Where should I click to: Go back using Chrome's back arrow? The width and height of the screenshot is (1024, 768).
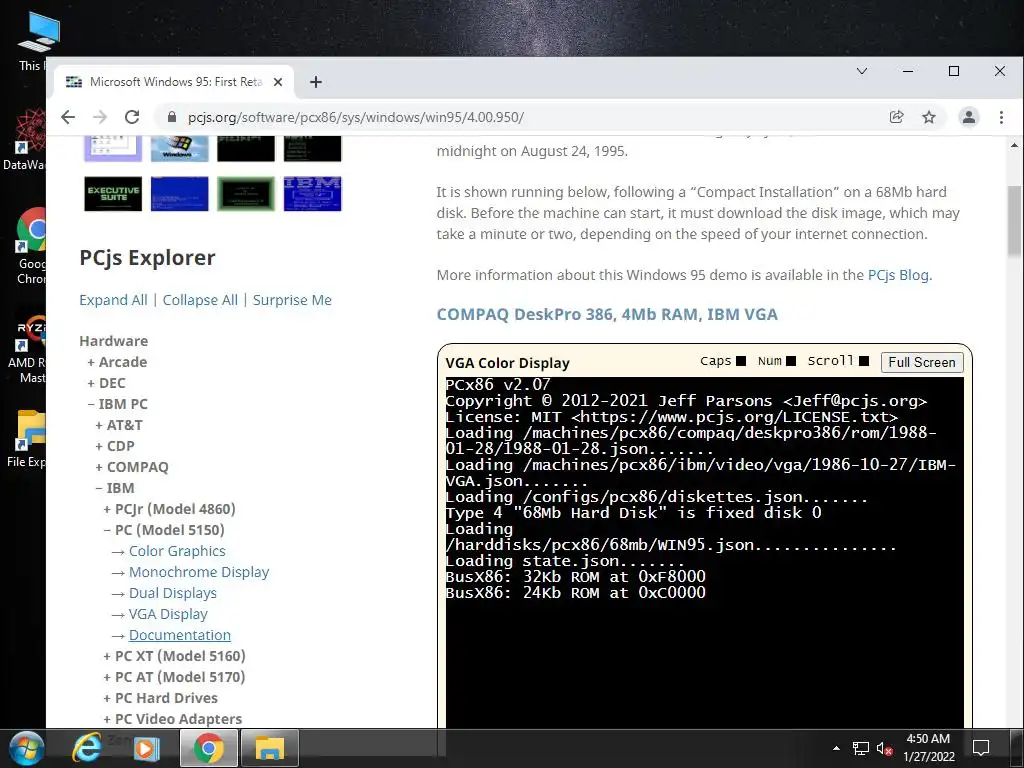68,117
